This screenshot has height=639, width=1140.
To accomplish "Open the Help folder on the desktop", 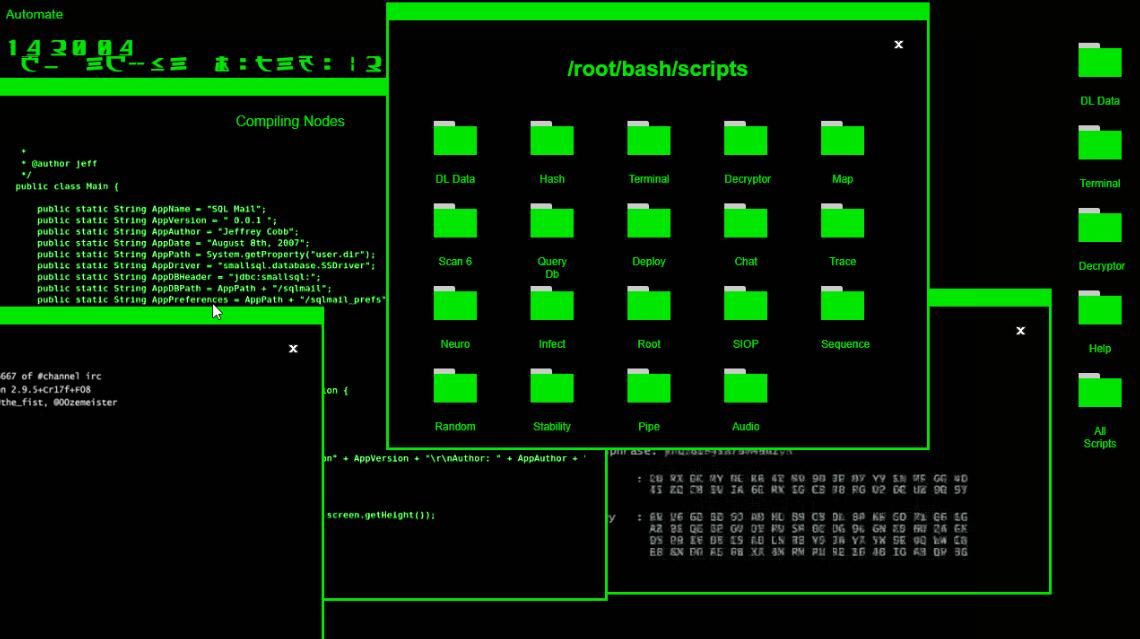I will pos(1099,308).
